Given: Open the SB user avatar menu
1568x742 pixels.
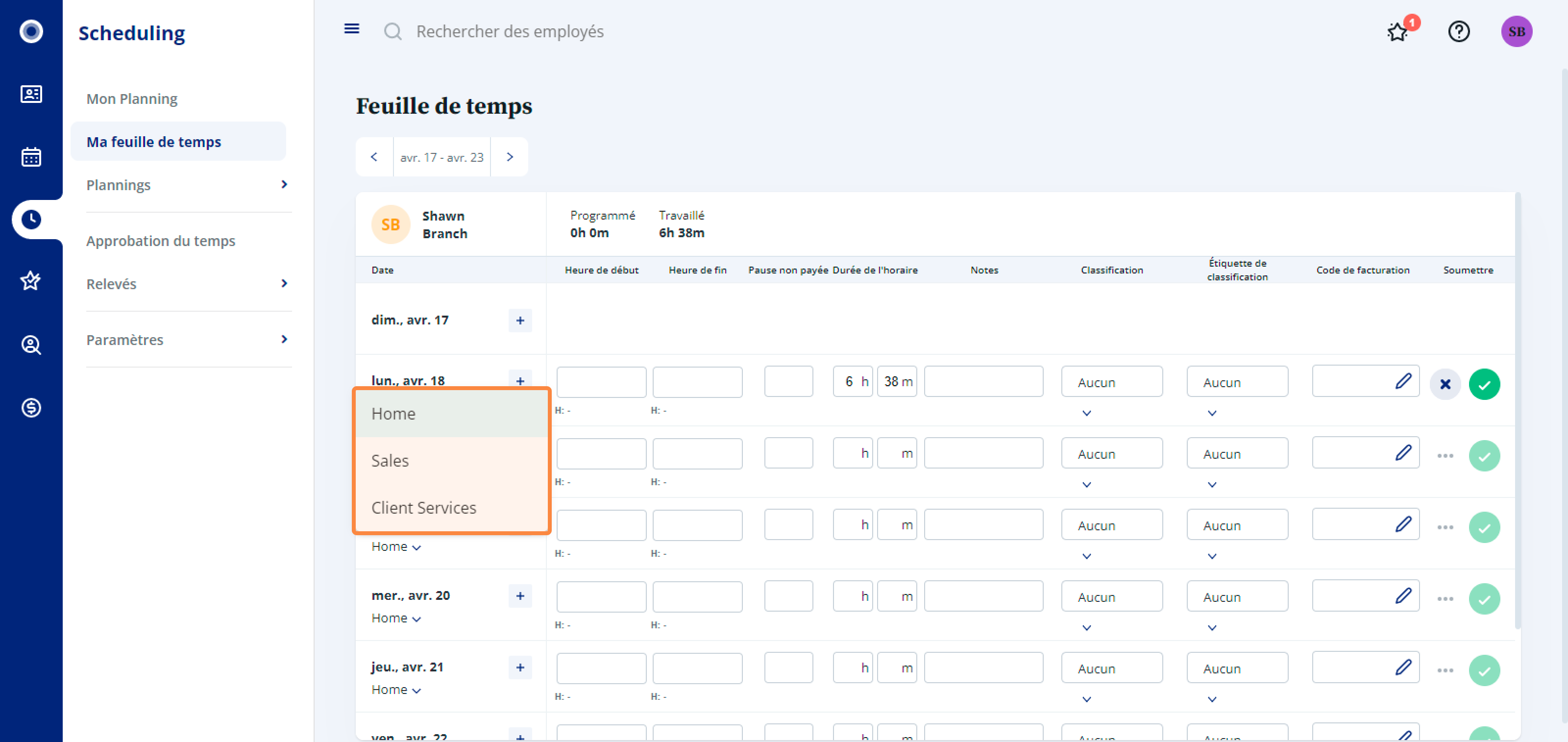Looking at the screenshot, I should [1516, 31].
